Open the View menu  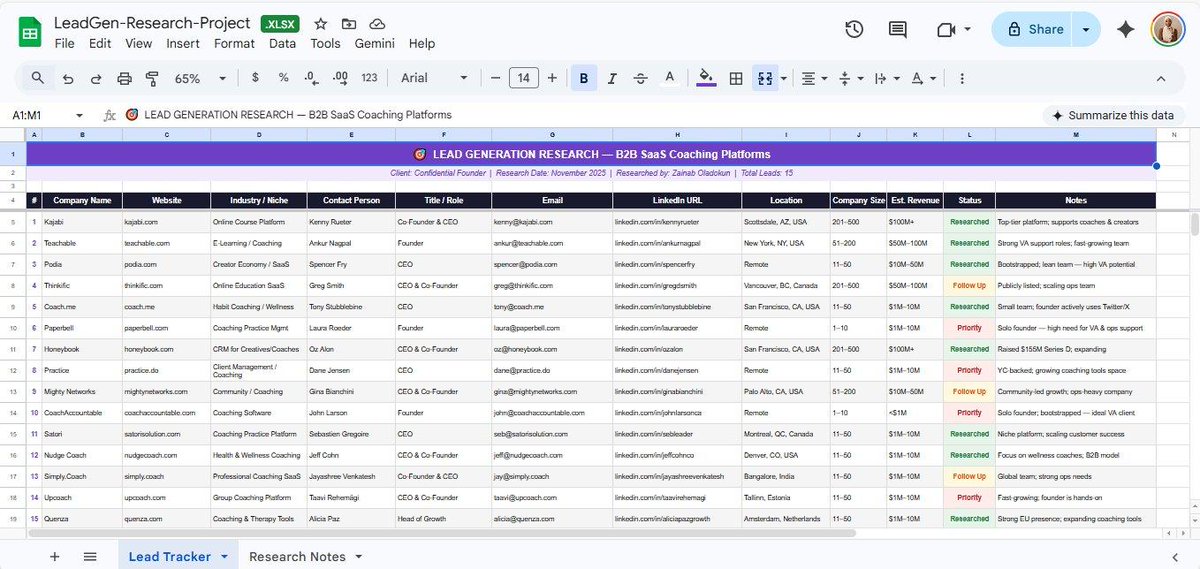point(139,43)
